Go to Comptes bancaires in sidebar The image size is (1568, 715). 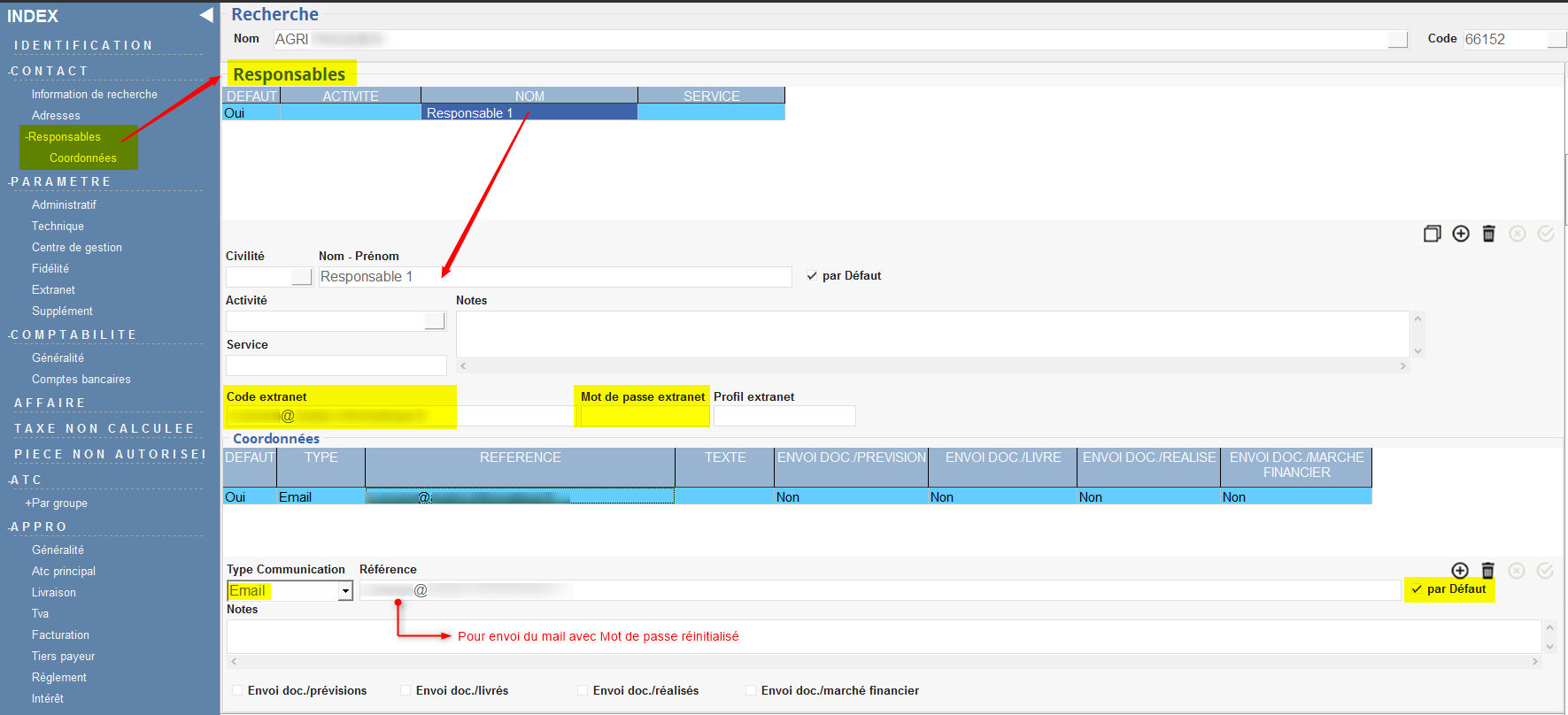[x=81, y=380]
